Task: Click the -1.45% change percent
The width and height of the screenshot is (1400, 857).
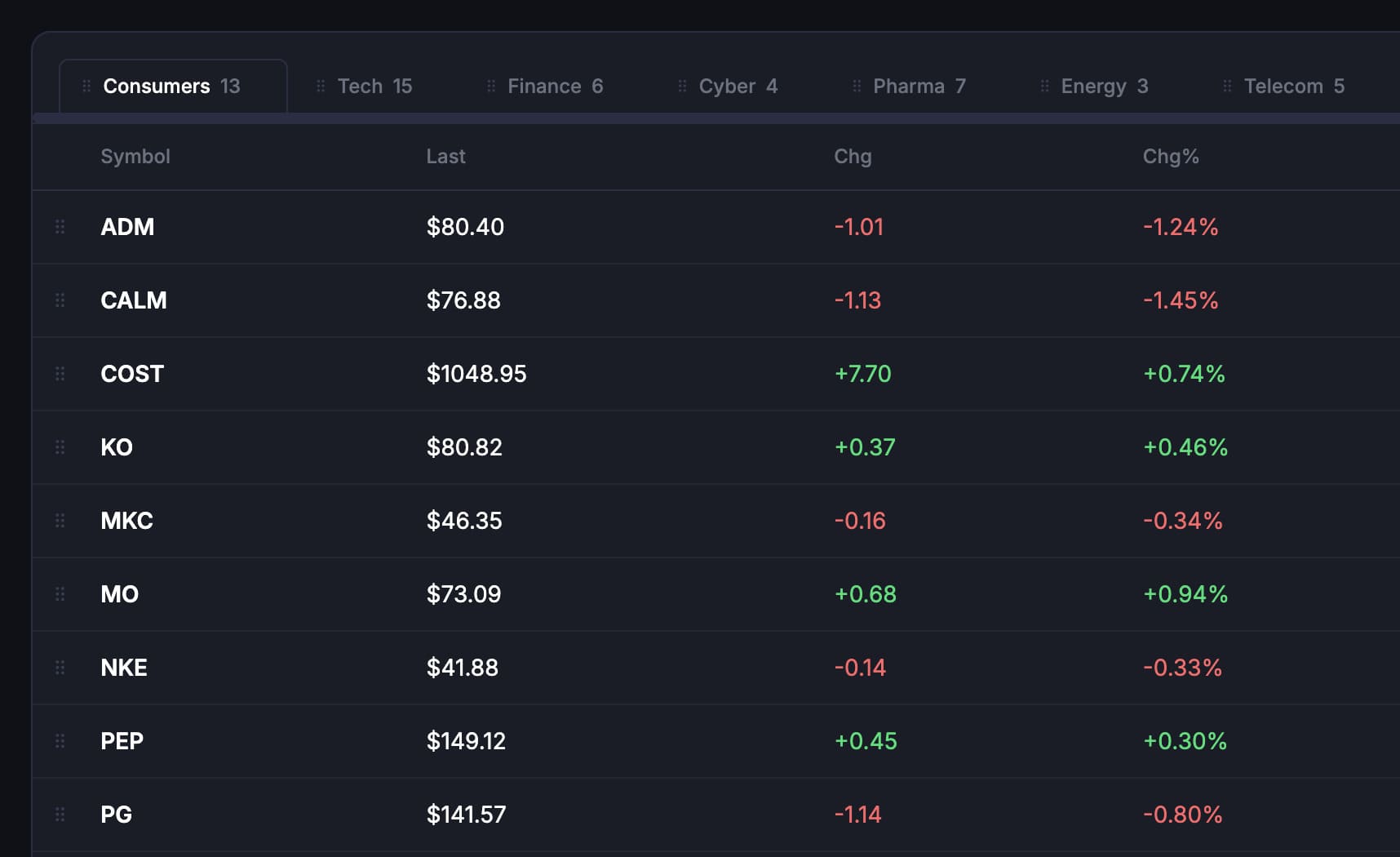Action: [1181, 300]
